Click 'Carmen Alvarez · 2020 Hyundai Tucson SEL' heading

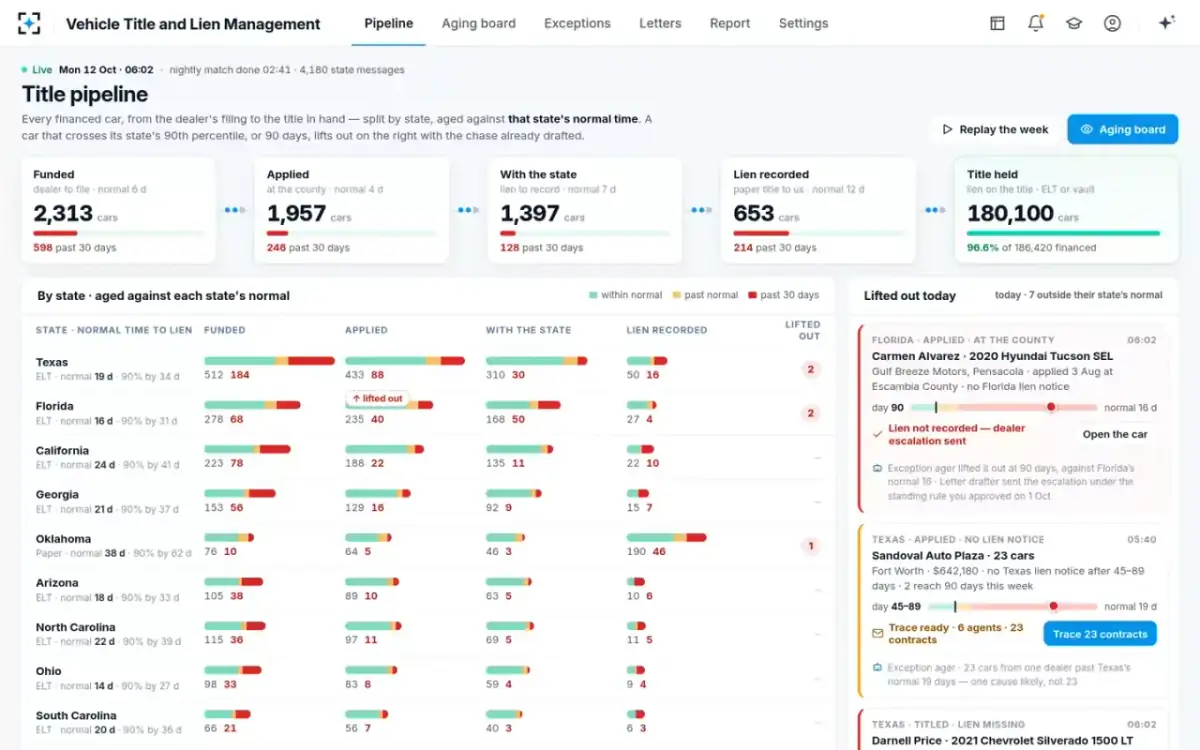coord(992,356)
